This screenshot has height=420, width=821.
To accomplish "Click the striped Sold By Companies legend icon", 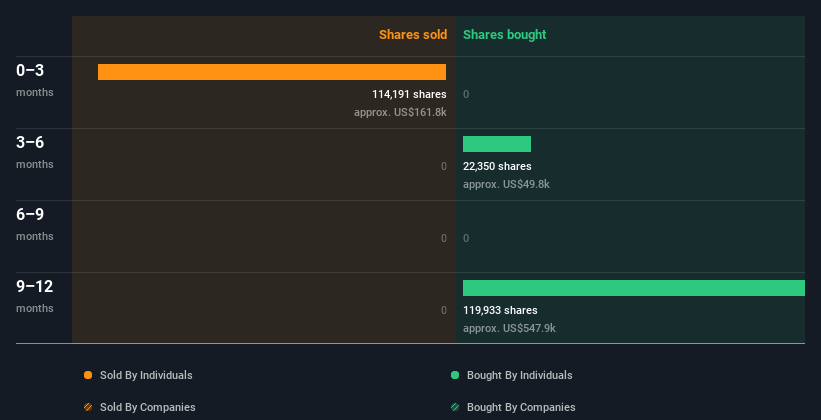I will click(88, 407).
